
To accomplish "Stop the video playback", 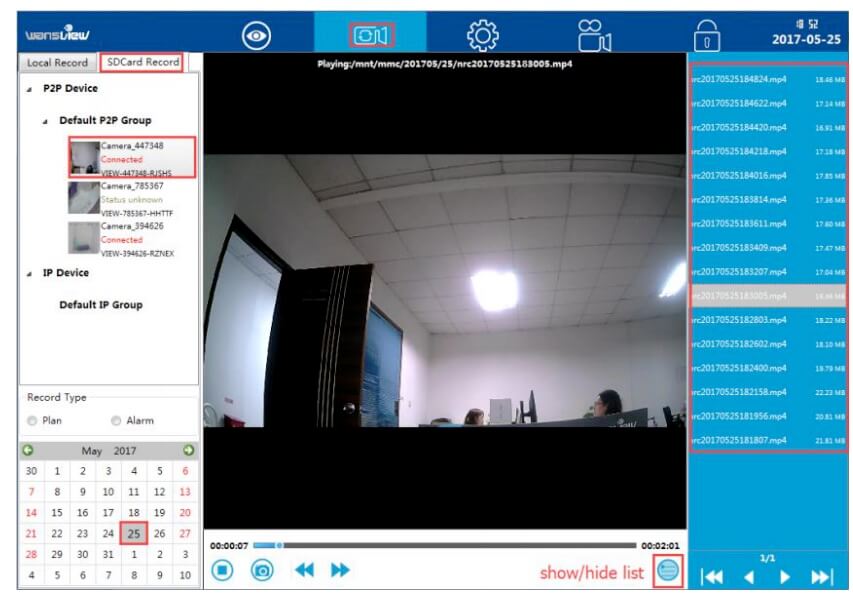I will point(222,570).
